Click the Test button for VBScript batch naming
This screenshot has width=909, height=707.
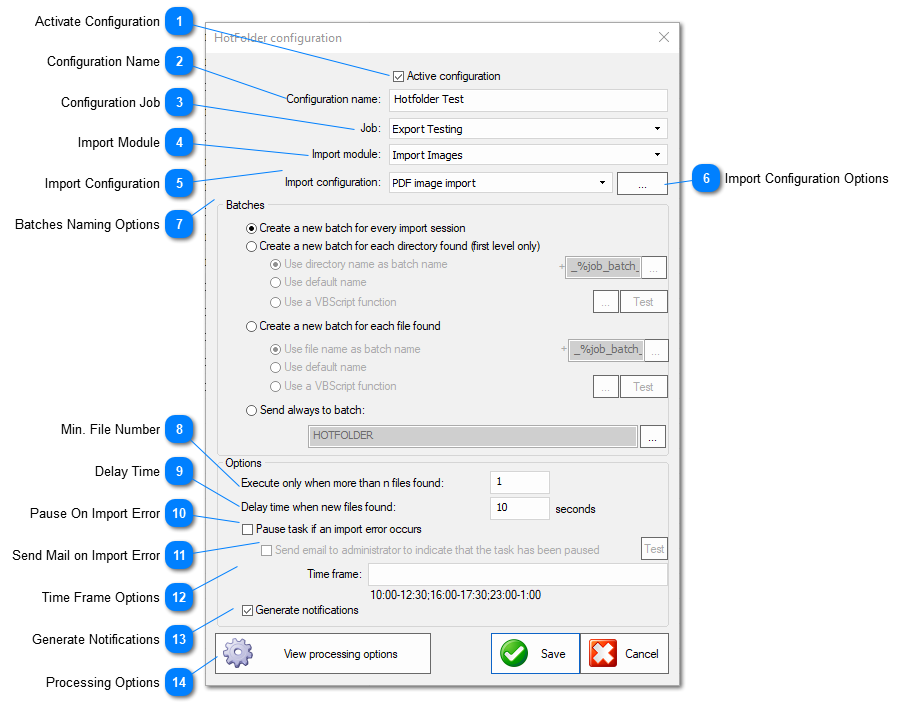pos(643,301)
